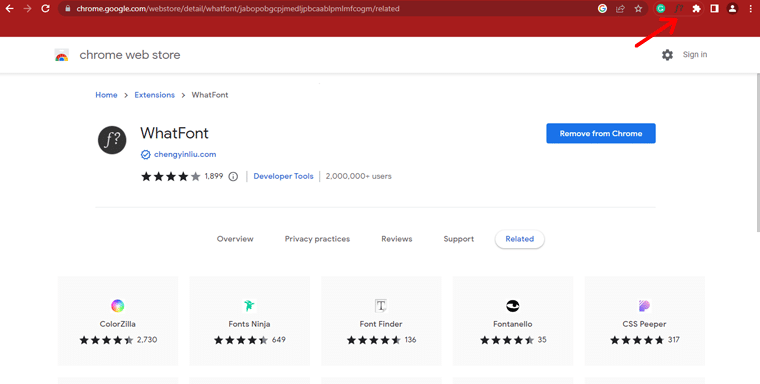The height and width of the screenshot is (384, 760).
Task: Click Font Finder's 136 rating count
Action: pyautogui.click(x=411, y=340)
